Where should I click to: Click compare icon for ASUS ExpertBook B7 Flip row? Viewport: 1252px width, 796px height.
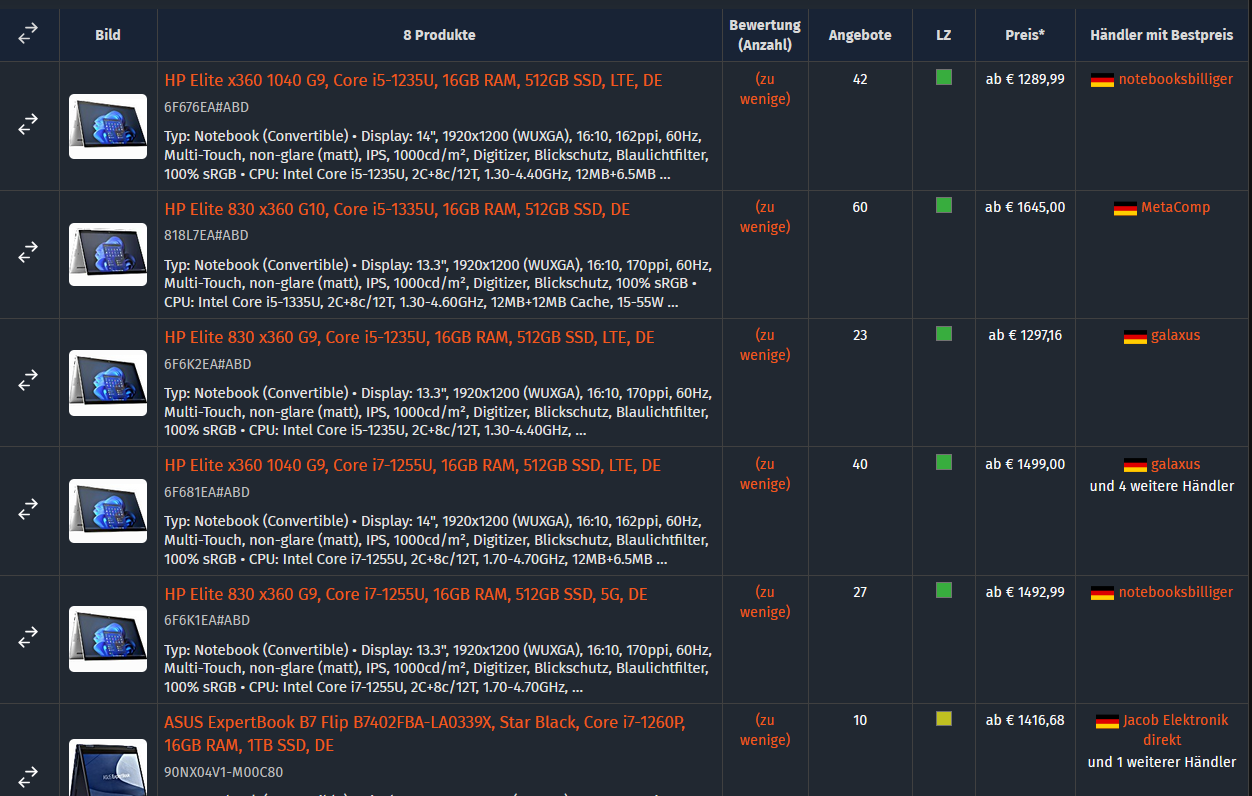tap(28, 776)
